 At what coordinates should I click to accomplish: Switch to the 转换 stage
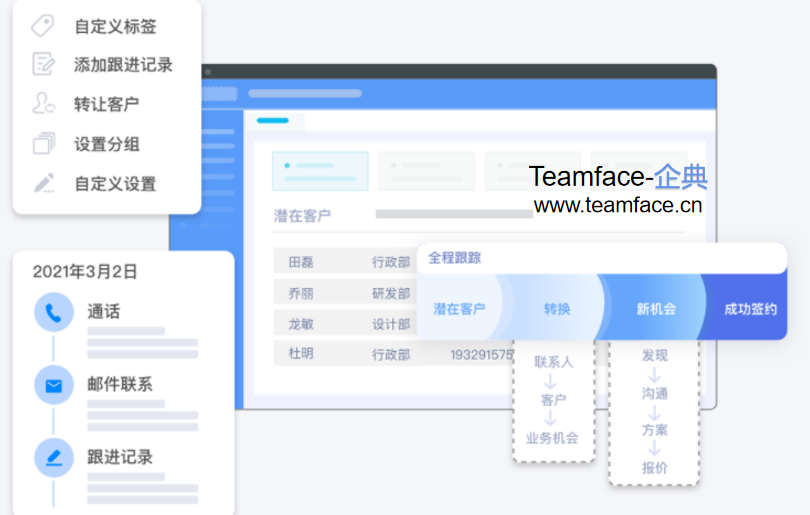tap(557, 308)
